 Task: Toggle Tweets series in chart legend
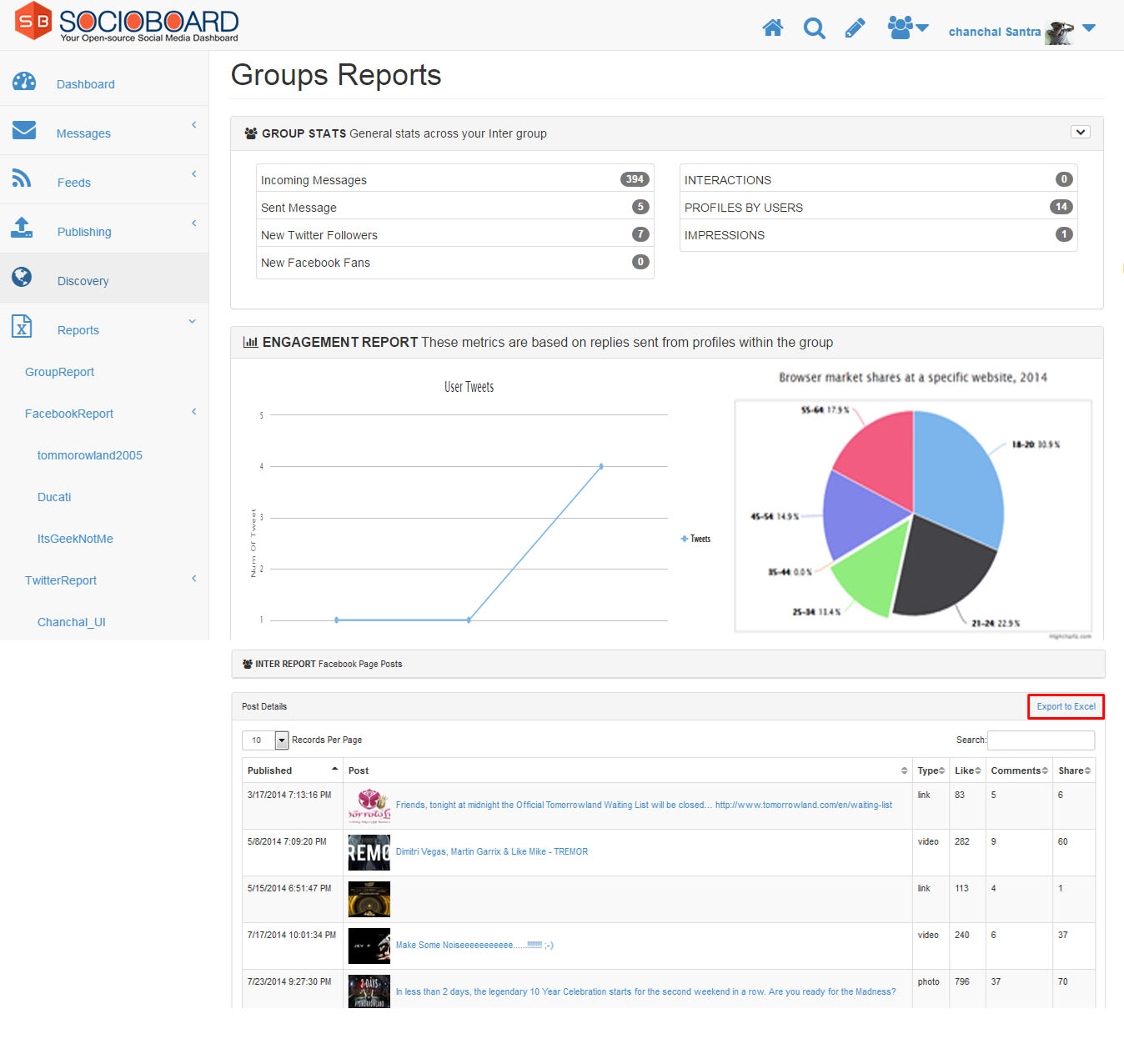696,539
